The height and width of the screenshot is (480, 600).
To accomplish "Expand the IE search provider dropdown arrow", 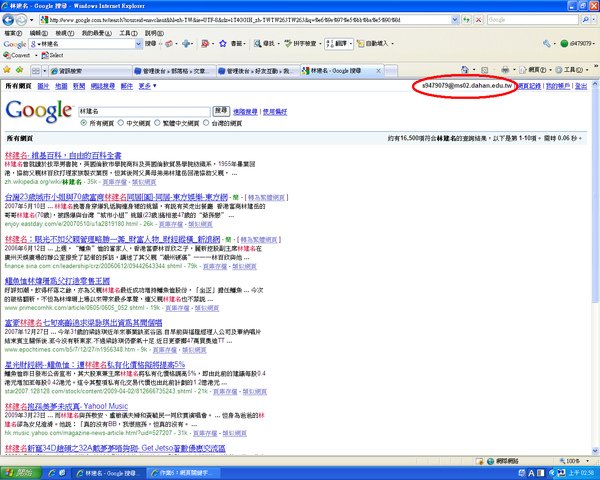I will click(x=593, y=20).
